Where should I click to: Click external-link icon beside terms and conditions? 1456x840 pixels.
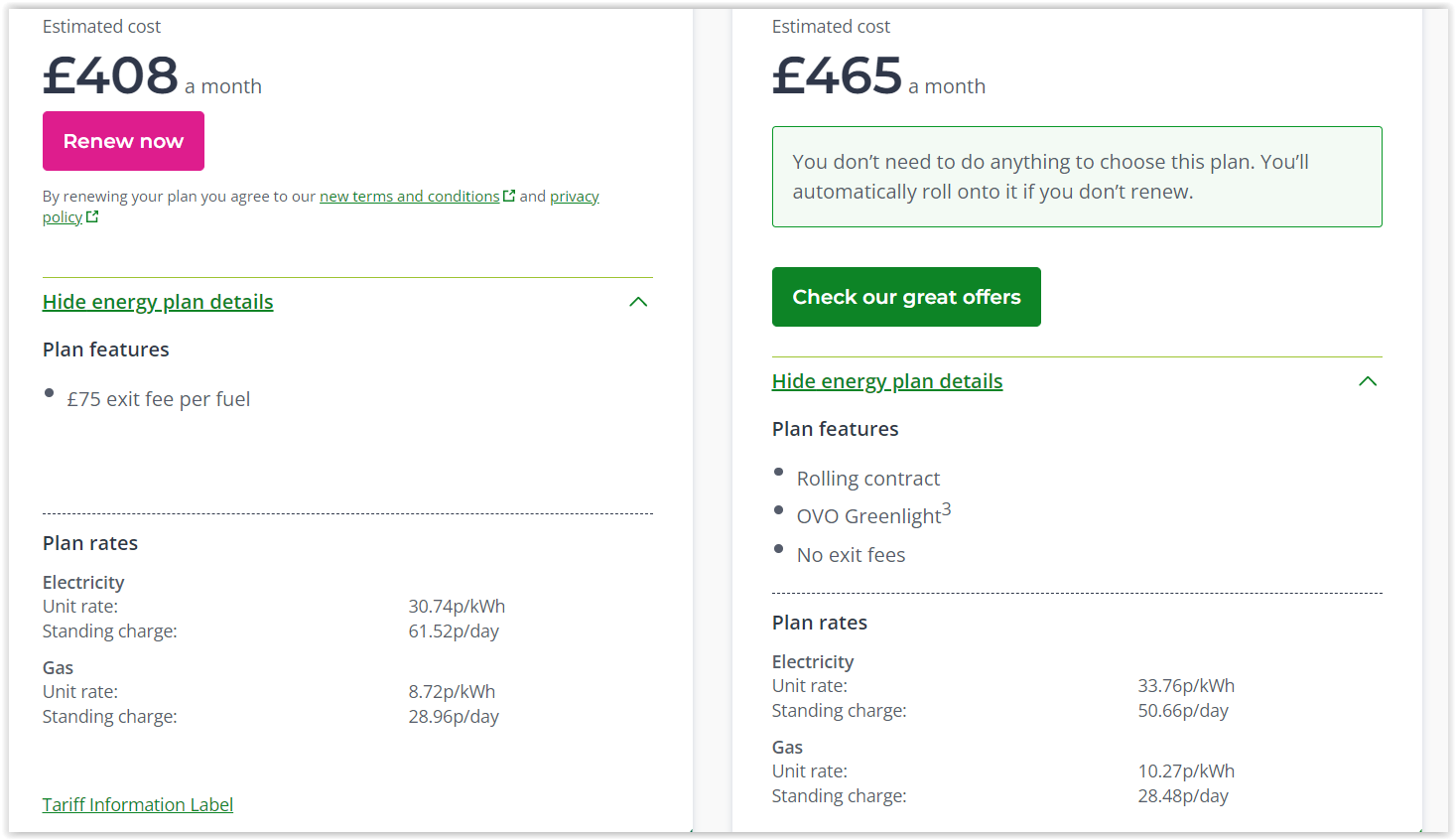509,196
